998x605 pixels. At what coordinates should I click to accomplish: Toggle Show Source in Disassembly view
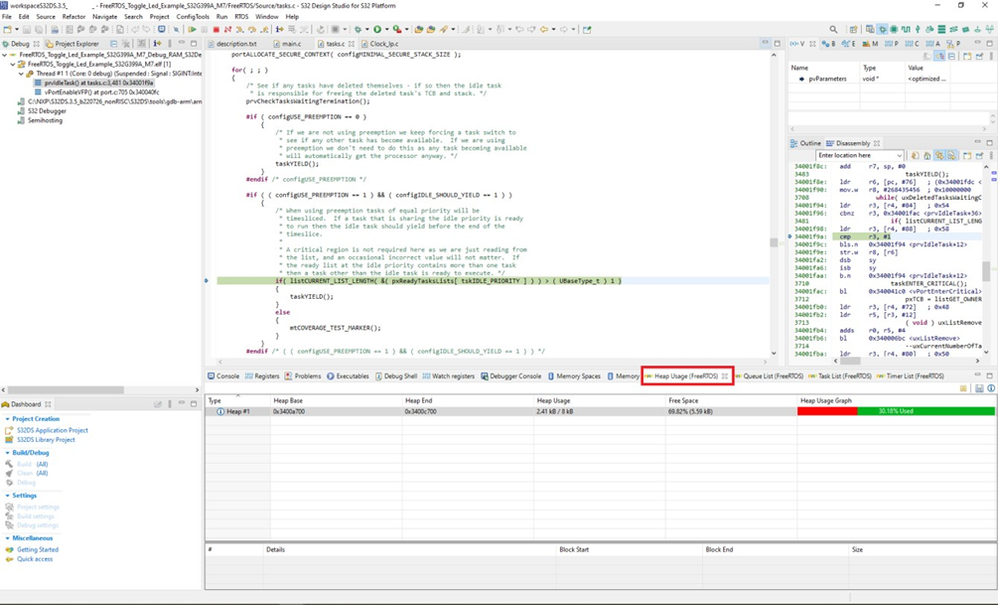click(x=952, y=155)
